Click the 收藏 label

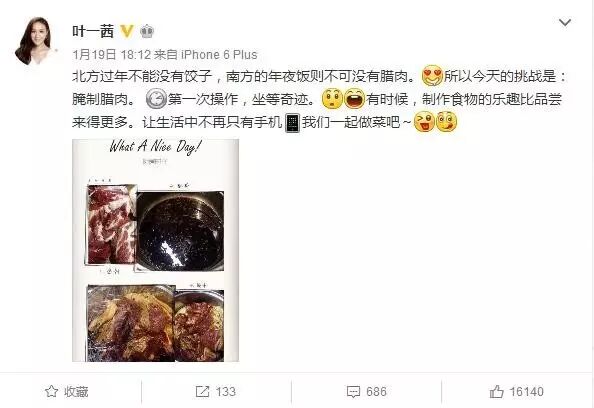point(76,392)
